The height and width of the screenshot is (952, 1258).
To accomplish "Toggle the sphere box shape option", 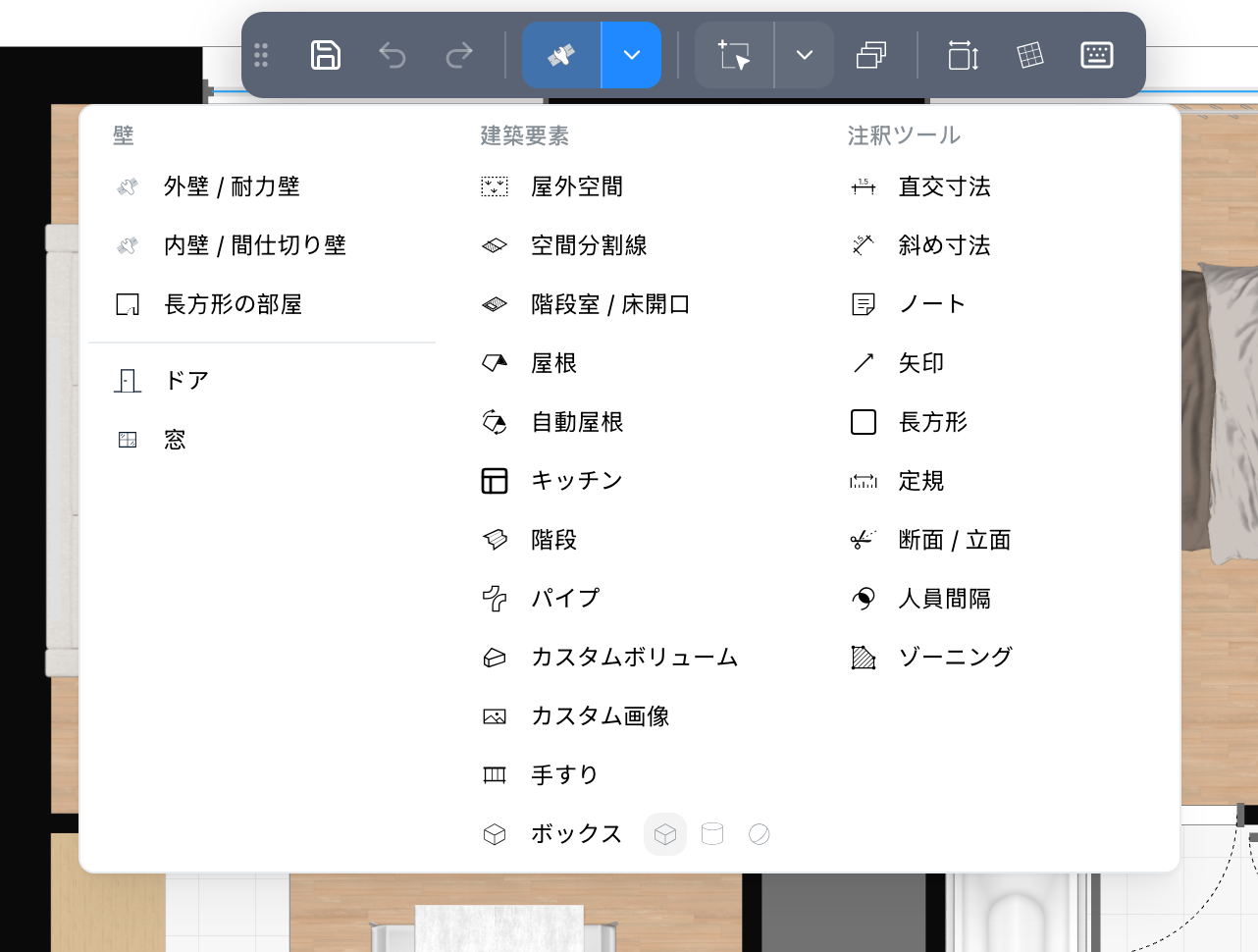I will point(759,834).
